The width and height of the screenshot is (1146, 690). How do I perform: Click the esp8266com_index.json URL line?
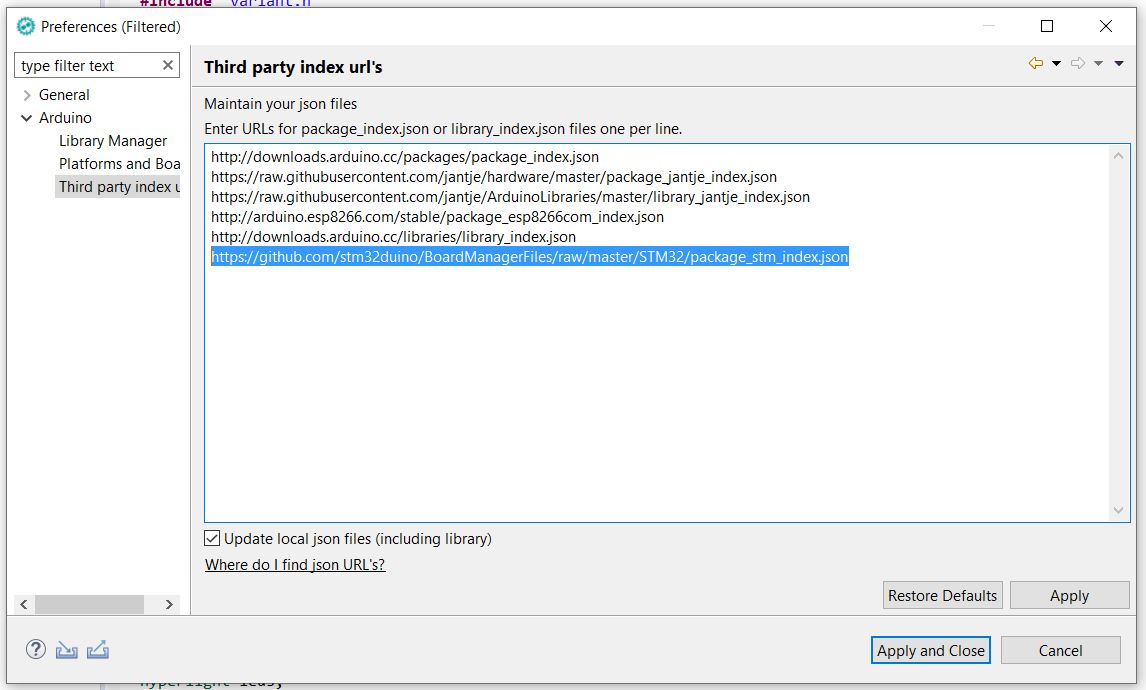pyautogui.click(x=438, y=217)
